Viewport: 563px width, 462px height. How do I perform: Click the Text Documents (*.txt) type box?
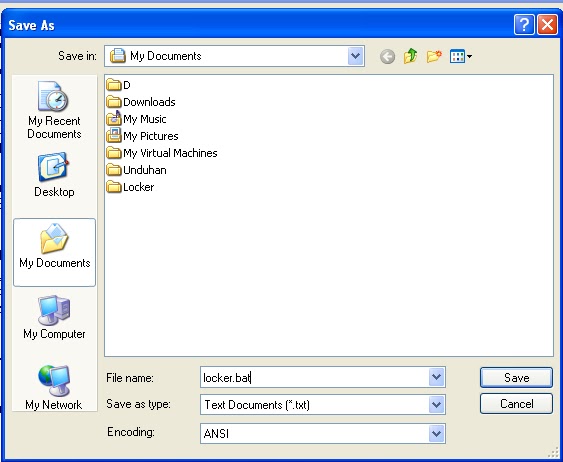click(x=323, y=405)
